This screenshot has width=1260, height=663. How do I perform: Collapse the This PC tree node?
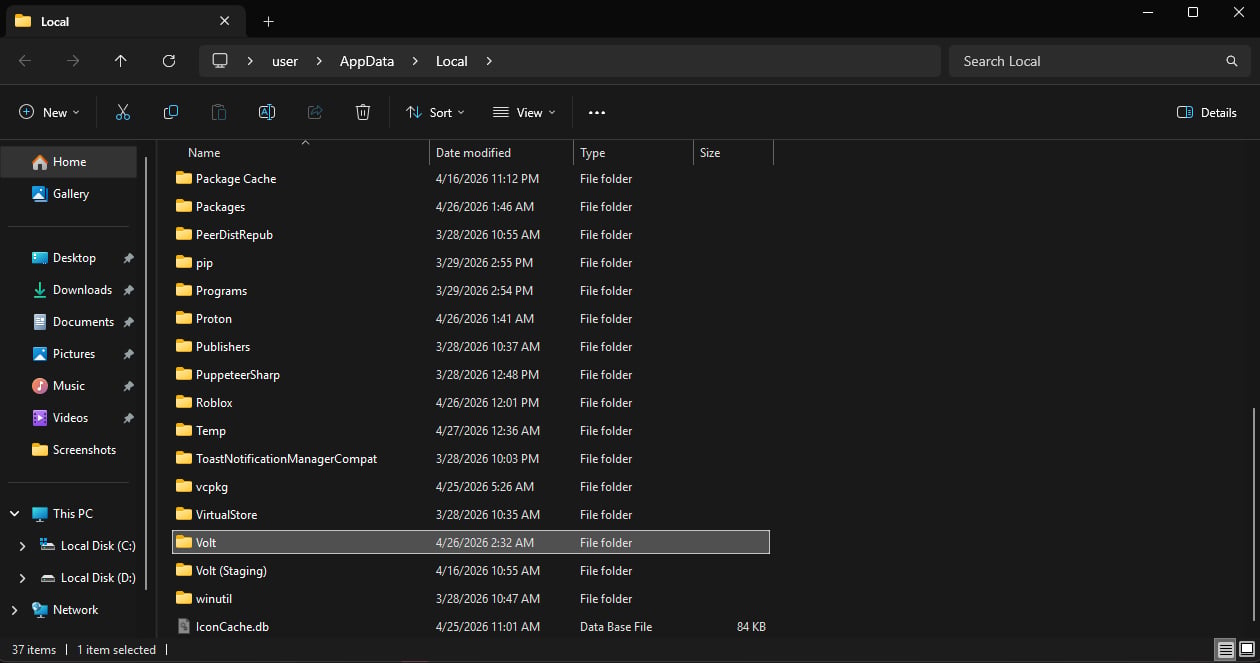click(x=15, y=514)
